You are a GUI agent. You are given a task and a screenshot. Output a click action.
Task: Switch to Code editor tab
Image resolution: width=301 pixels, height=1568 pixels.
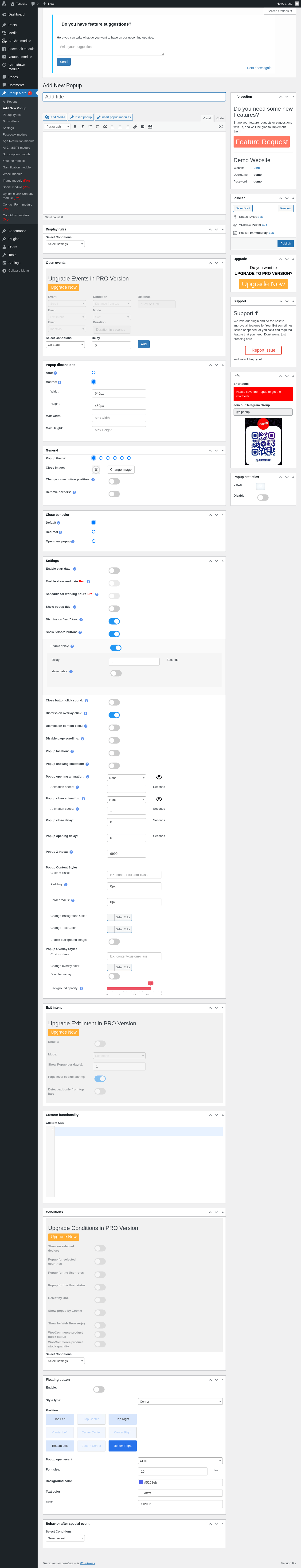[220, 118]
